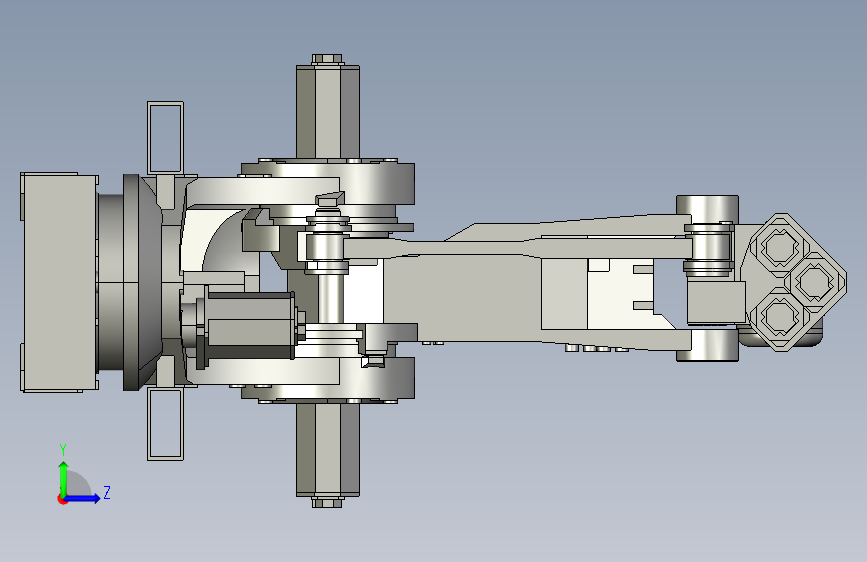Select the upper vertical hexagonal shaft

coord(328,112)
